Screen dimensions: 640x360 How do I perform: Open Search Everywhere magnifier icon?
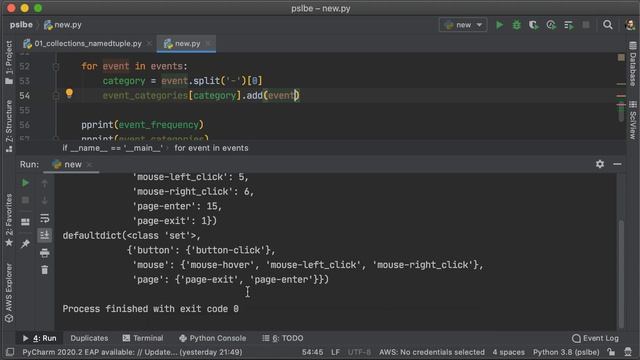608,25
